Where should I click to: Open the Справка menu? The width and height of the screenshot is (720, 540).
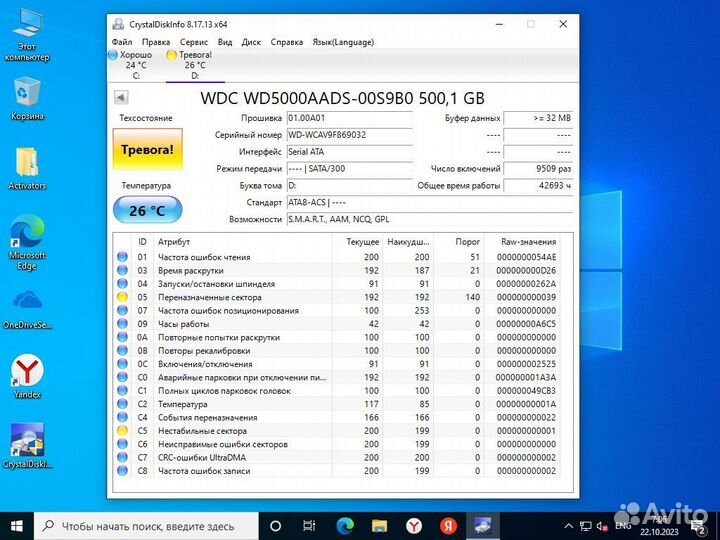287,42
